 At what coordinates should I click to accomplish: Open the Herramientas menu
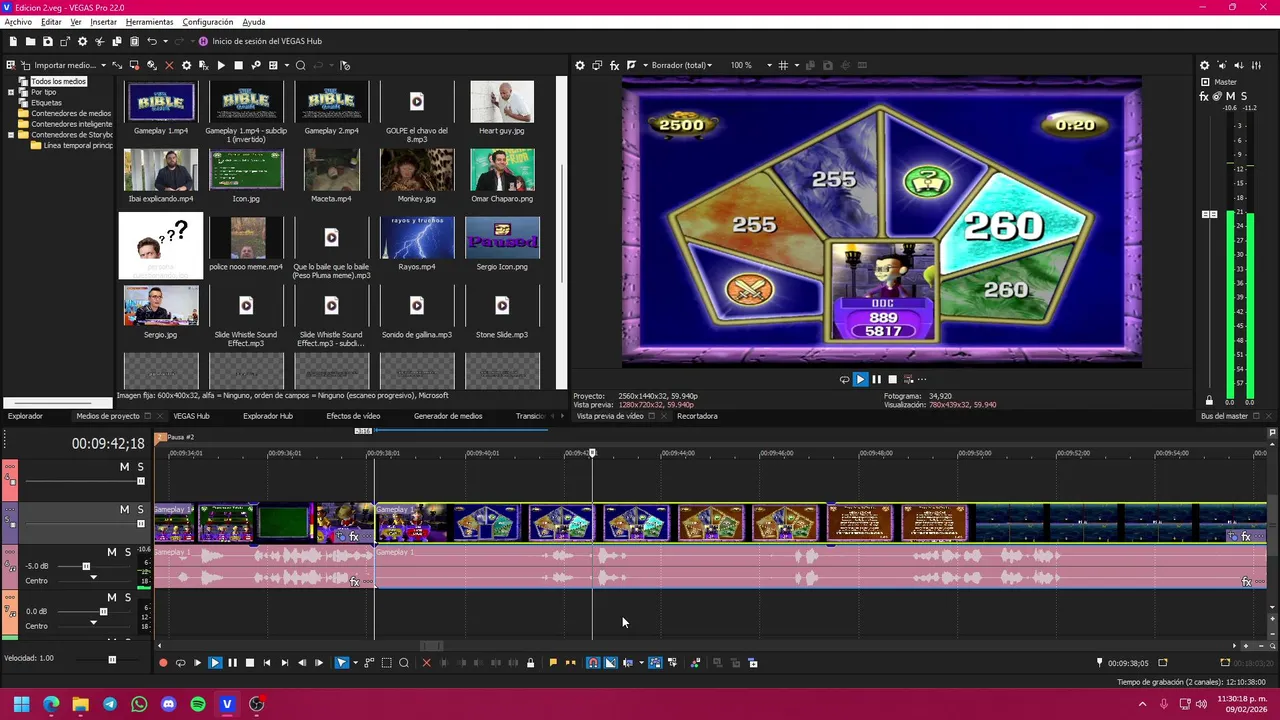pyautogui.click(x=149, y=22)
